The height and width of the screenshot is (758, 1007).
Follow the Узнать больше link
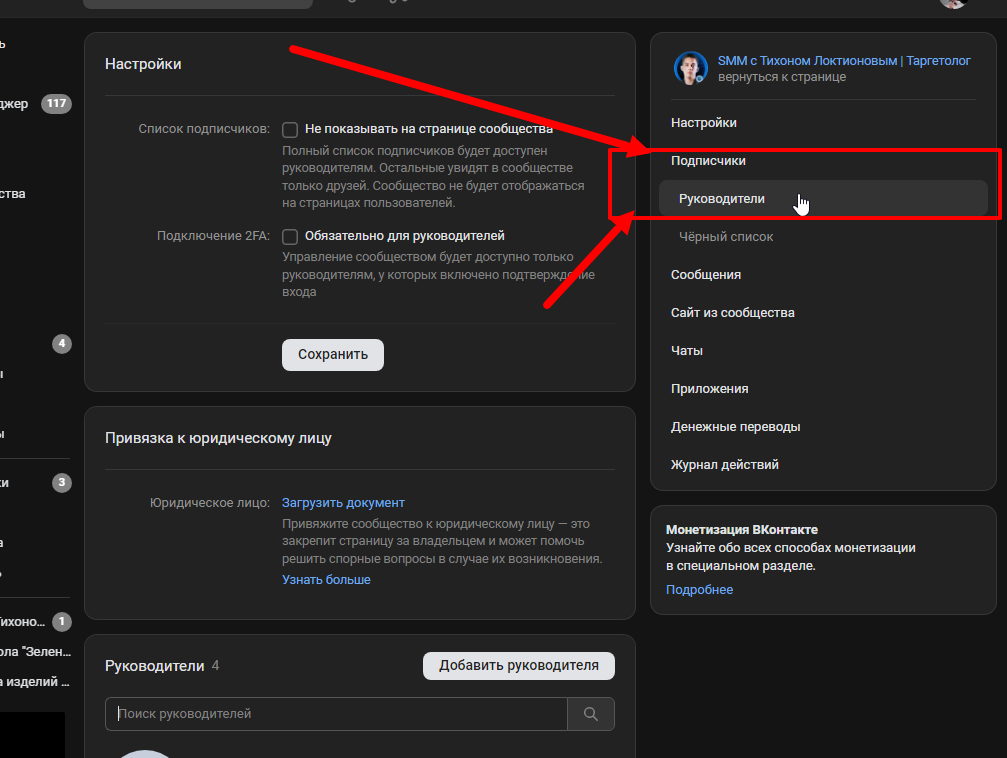click(x=326, y=579)
